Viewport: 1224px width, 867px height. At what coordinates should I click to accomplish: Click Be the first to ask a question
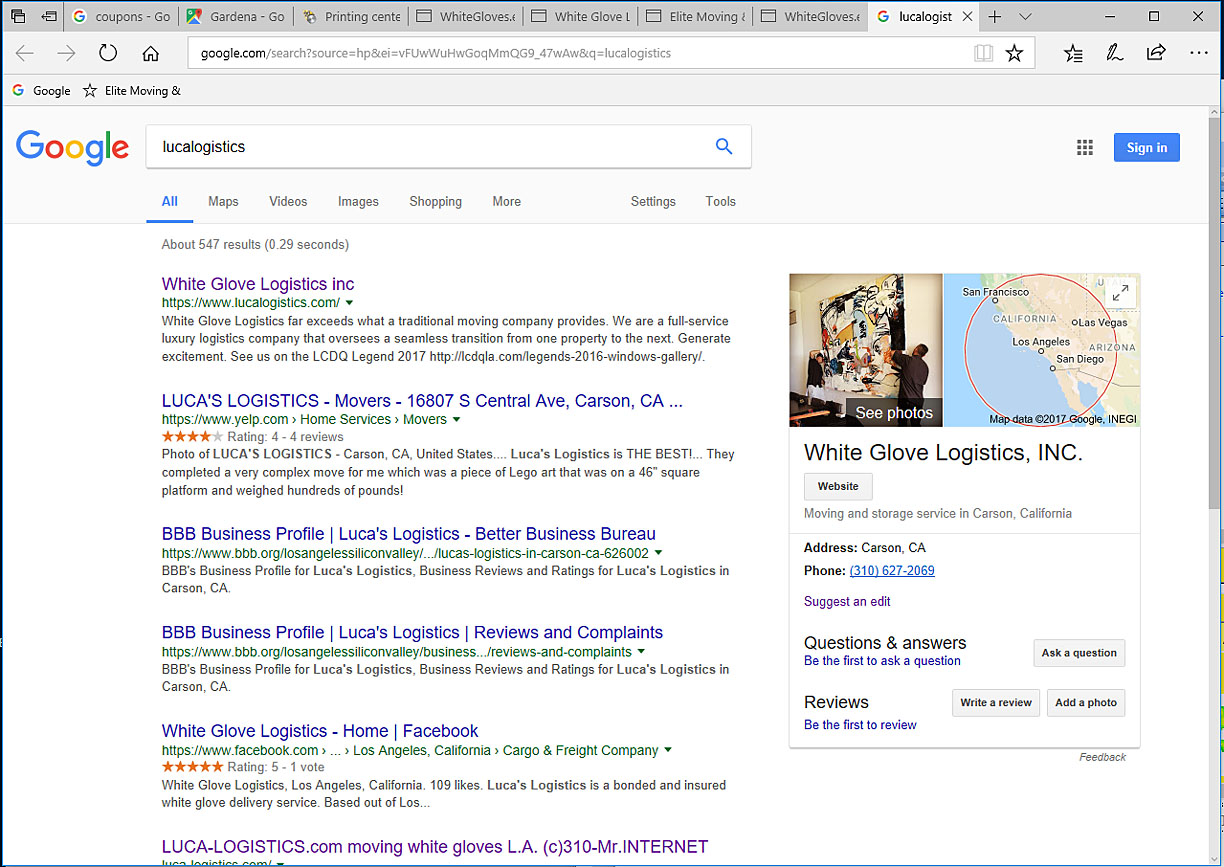(882, 661)
